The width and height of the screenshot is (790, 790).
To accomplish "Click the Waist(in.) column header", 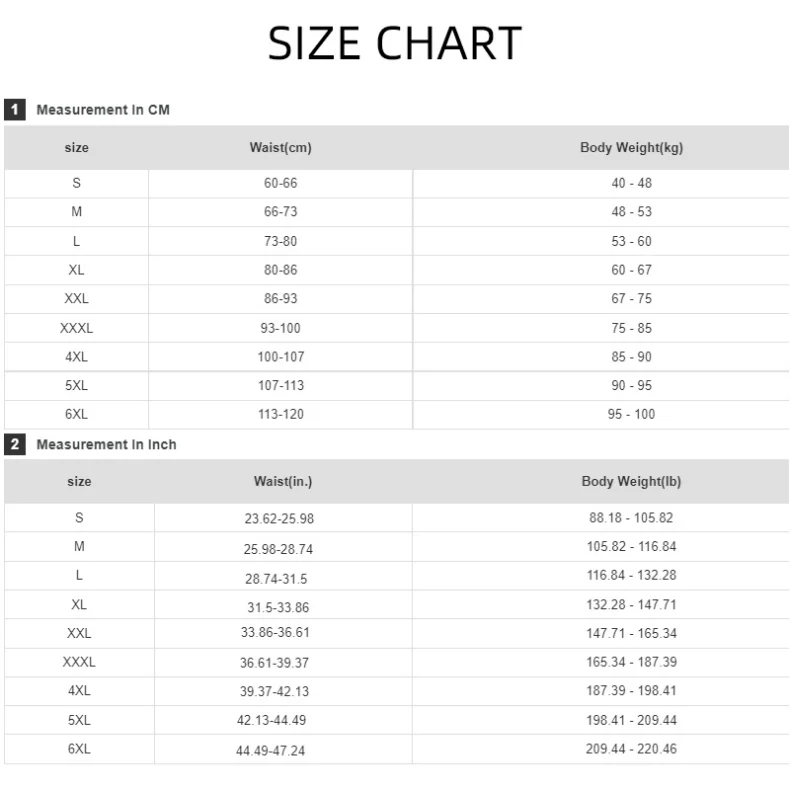I will pyautogui.click(x=283, y=482).
